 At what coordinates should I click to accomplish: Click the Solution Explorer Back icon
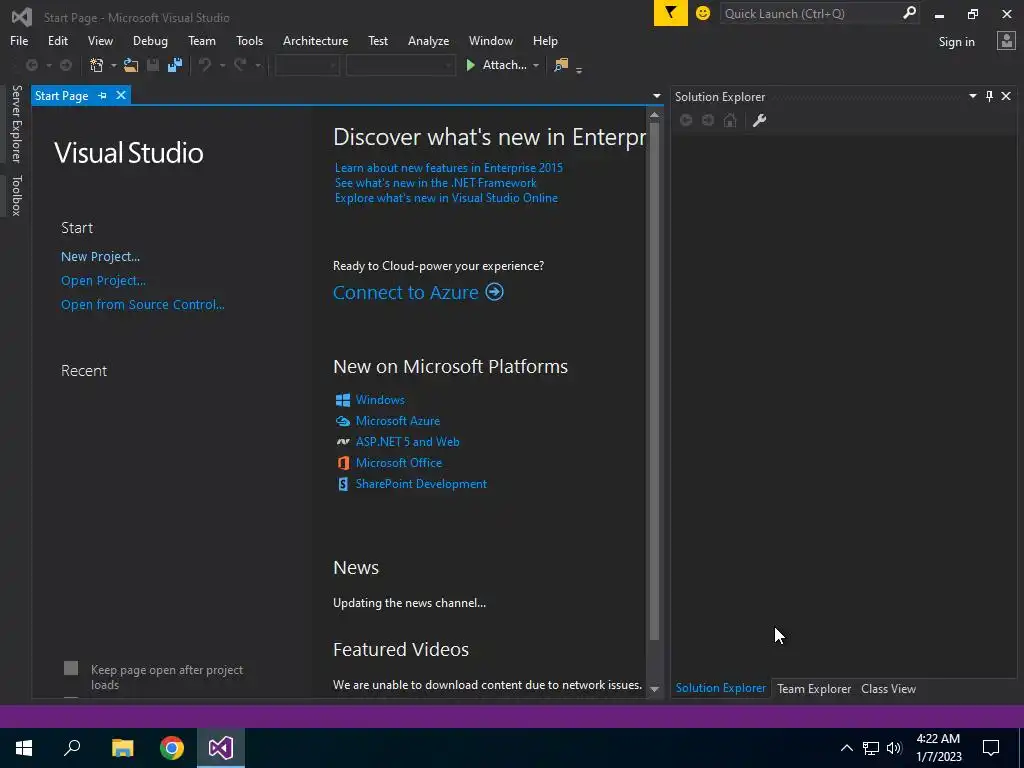(686, 120)
